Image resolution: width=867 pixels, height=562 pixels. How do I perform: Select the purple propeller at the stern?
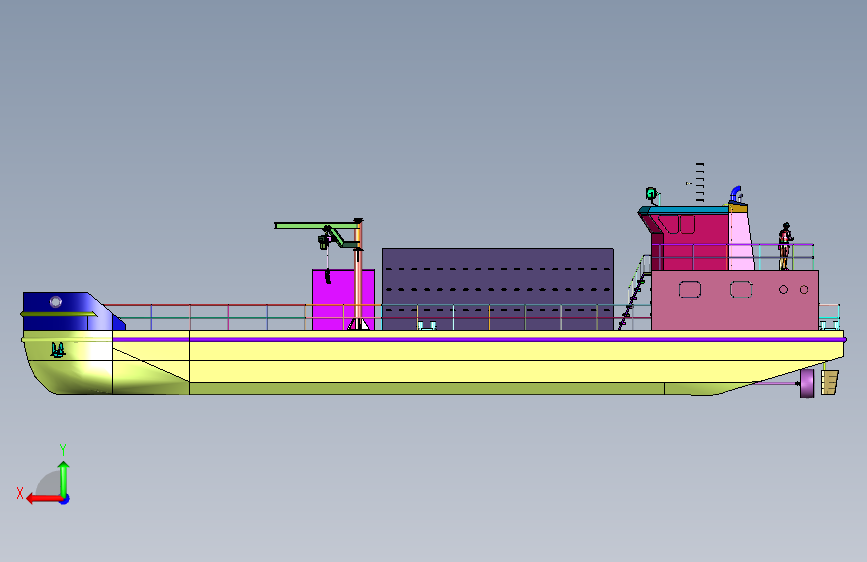807,383
